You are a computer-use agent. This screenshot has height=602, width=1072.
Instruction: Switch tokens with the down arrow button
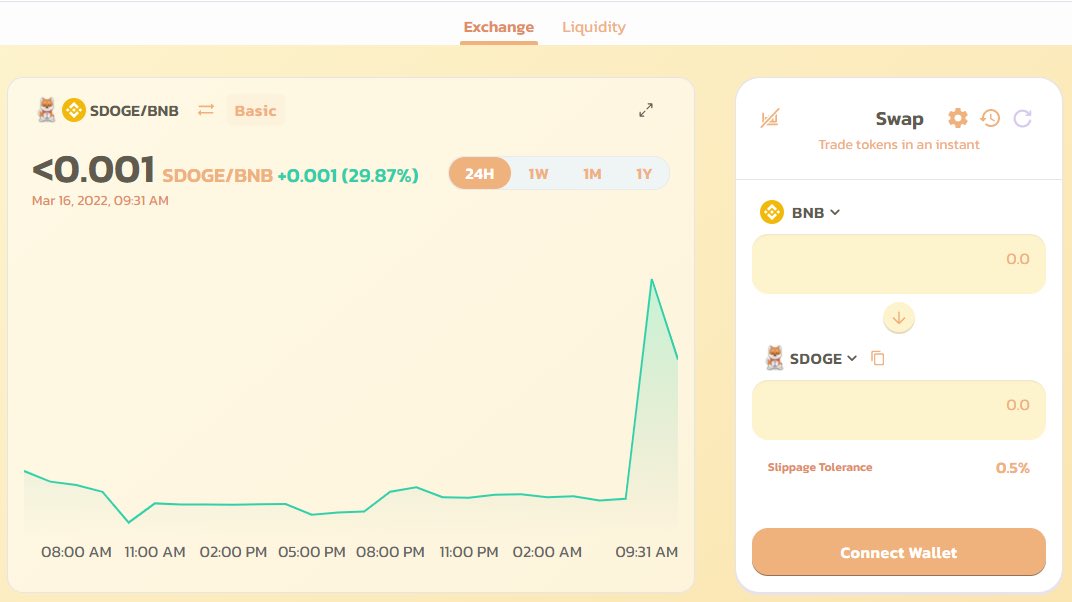[x=898, y=318]
